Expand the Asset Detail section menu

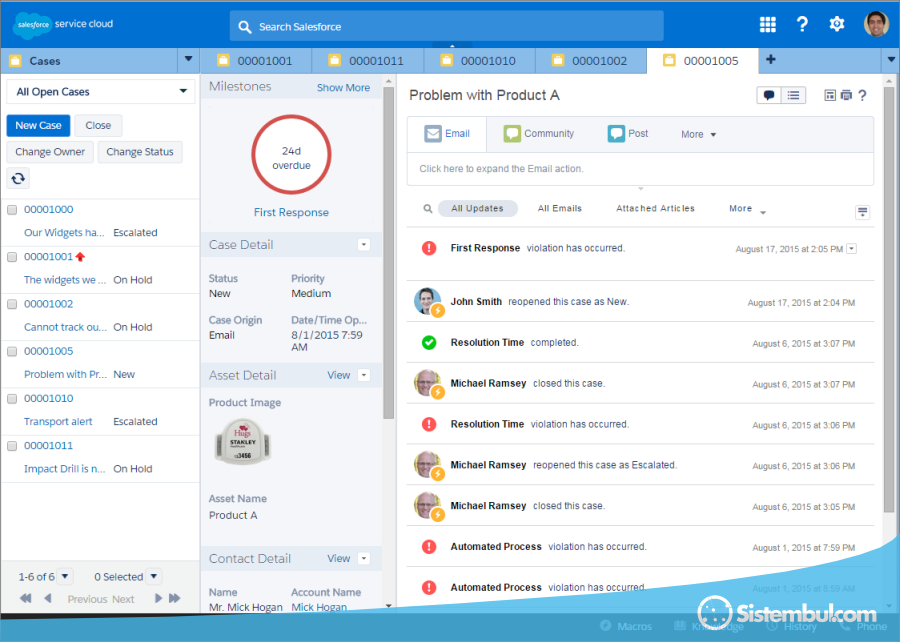coord(364,375)
